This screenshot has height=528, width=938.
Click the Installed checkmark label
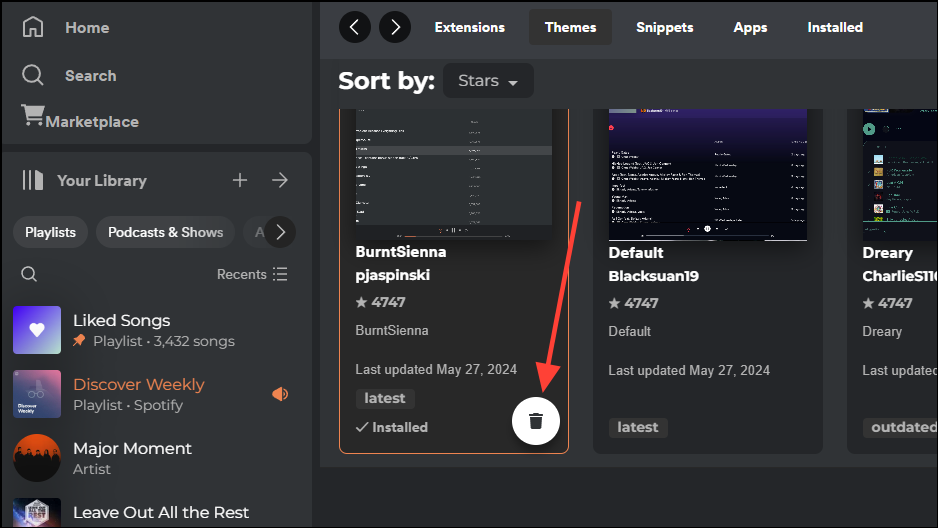[x=392, y=428]
